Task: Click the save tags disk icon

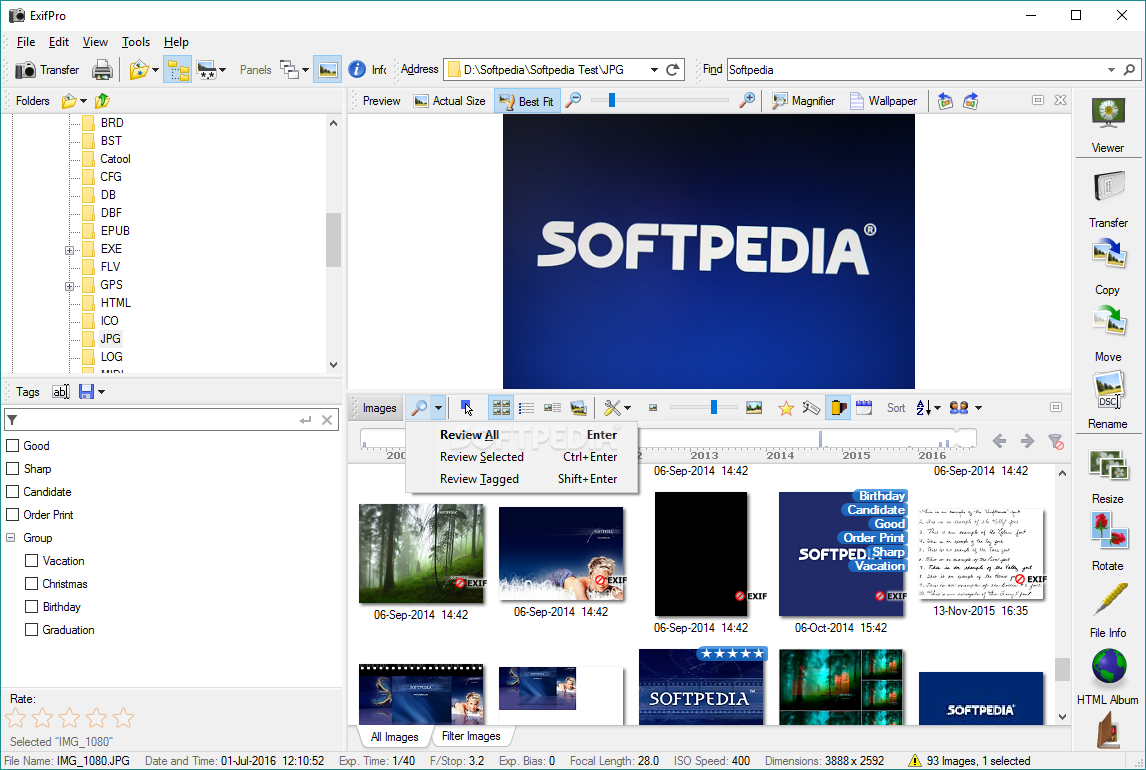Action: [x=86, y=392]
